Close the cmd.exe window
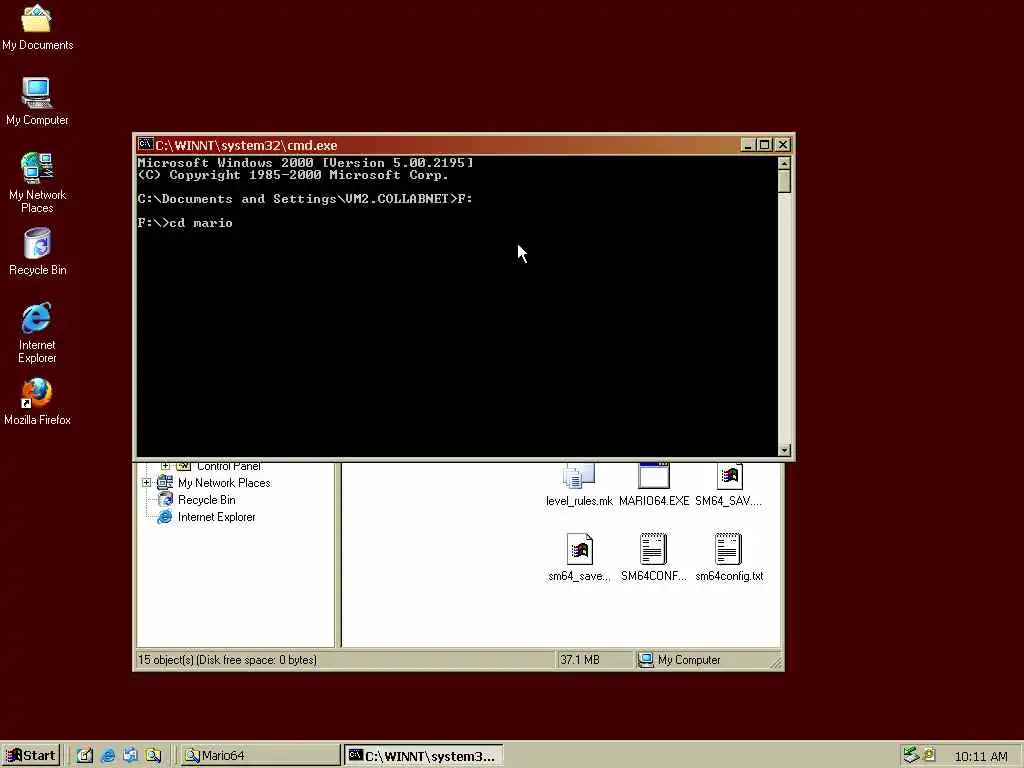The width and height of the screenshot is (1024, 768). pyautogui.click(x=782, y=144)
